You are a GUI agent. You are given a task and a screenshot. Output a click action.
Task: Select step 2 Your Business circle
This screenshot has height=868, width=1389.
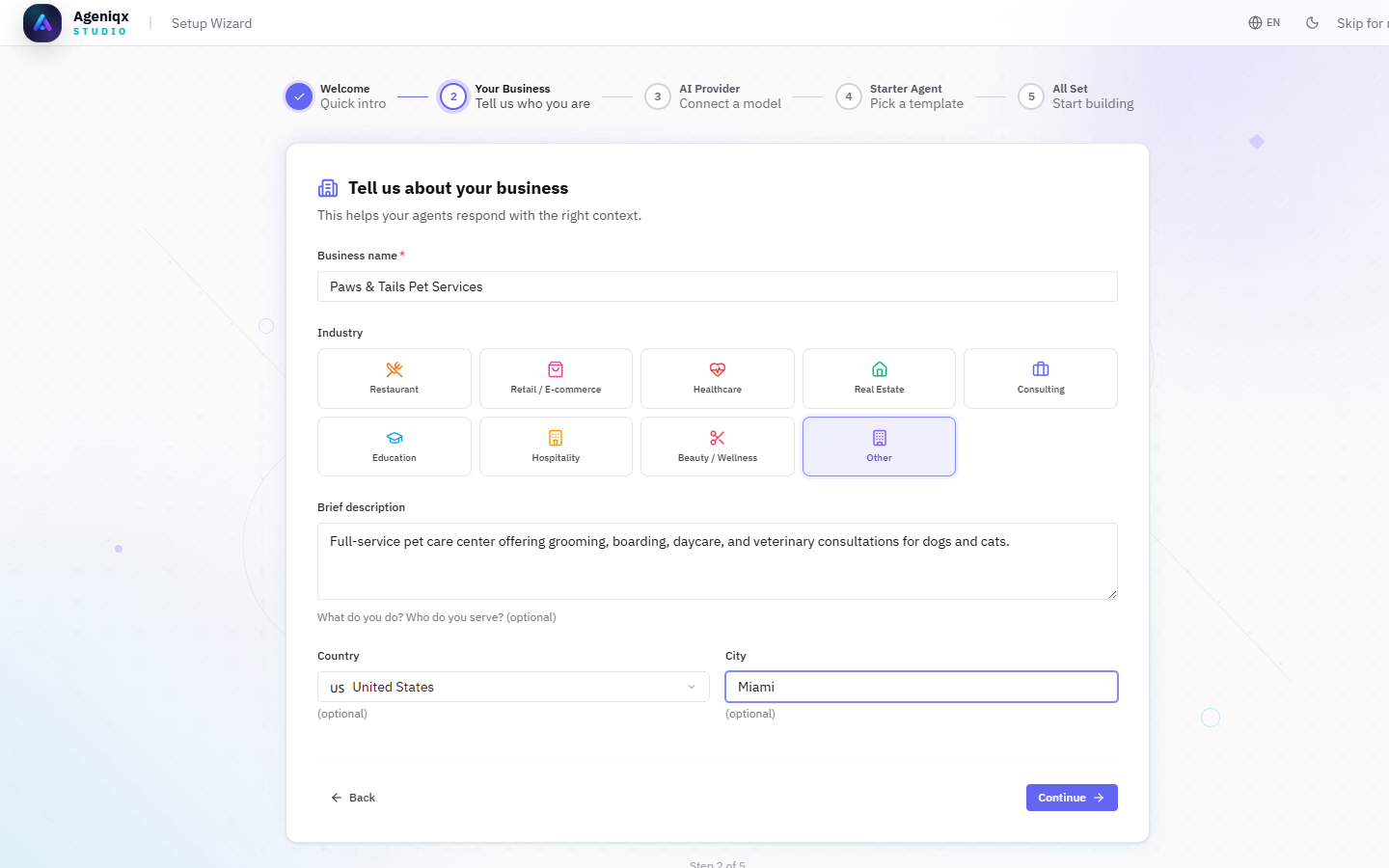[x=453, y=96]
